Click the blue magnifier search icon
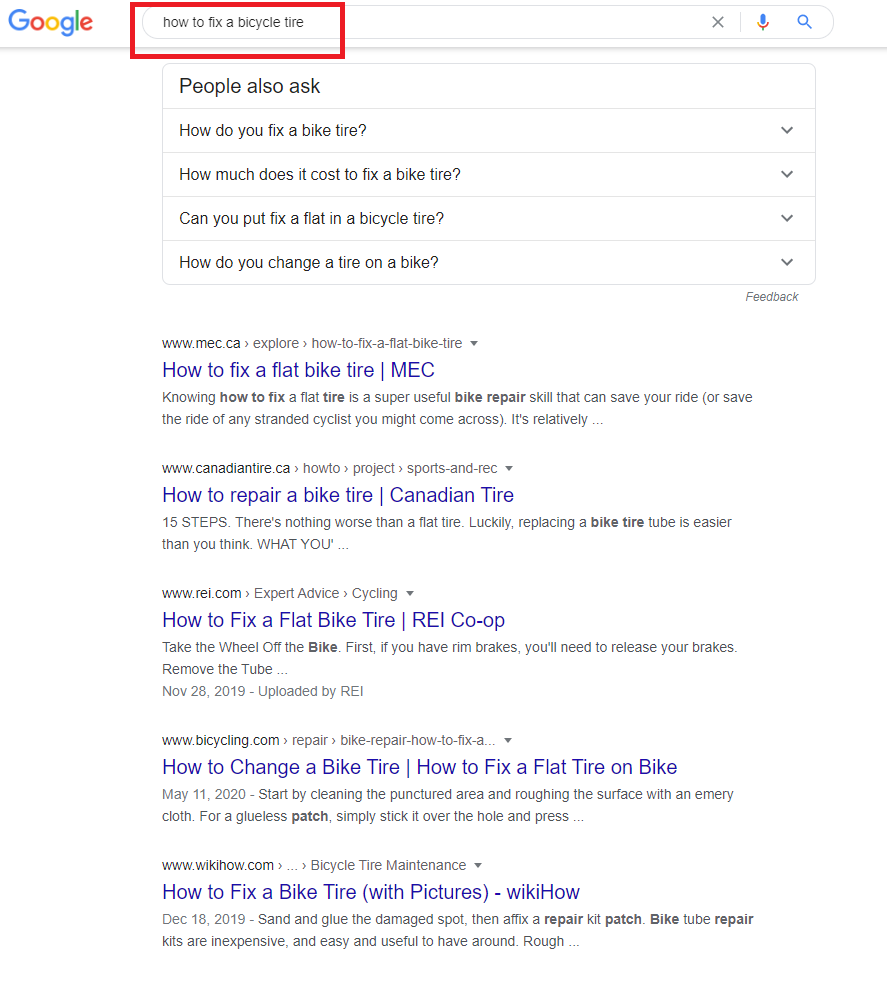 804,22
